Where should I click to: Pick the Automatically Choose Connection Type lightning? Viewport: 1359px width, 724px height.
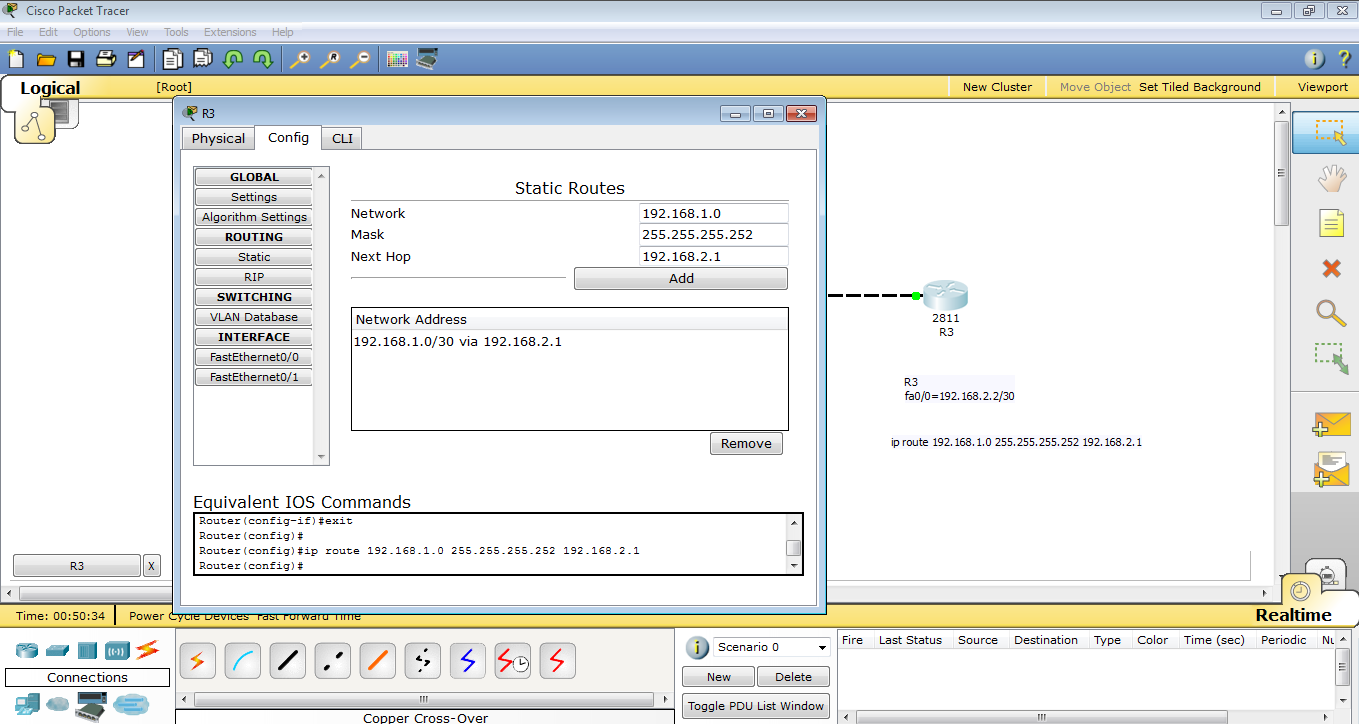(x=197, y=661)
